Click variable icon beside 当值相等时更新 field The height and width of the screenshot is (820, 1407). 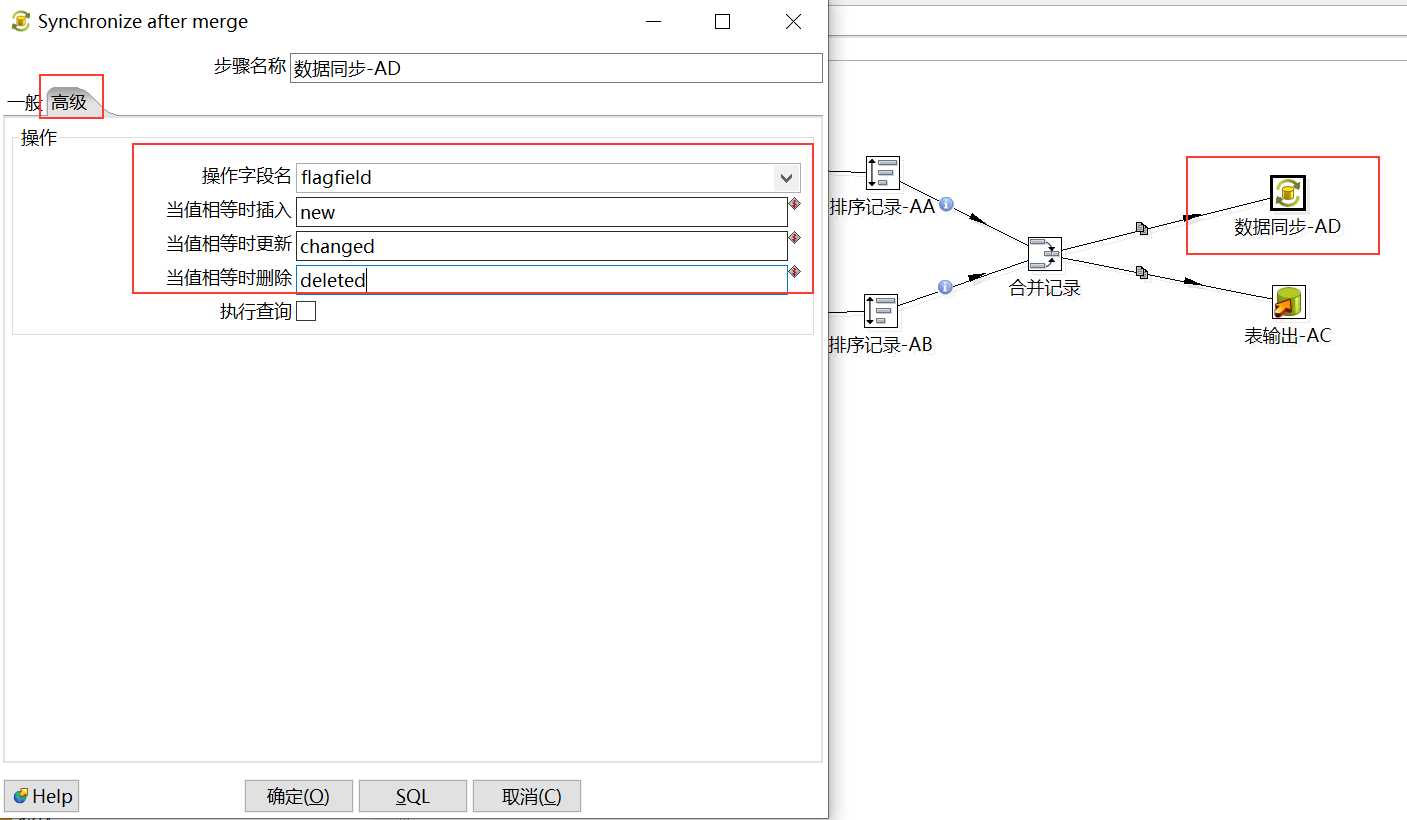(x=795, y=238)
